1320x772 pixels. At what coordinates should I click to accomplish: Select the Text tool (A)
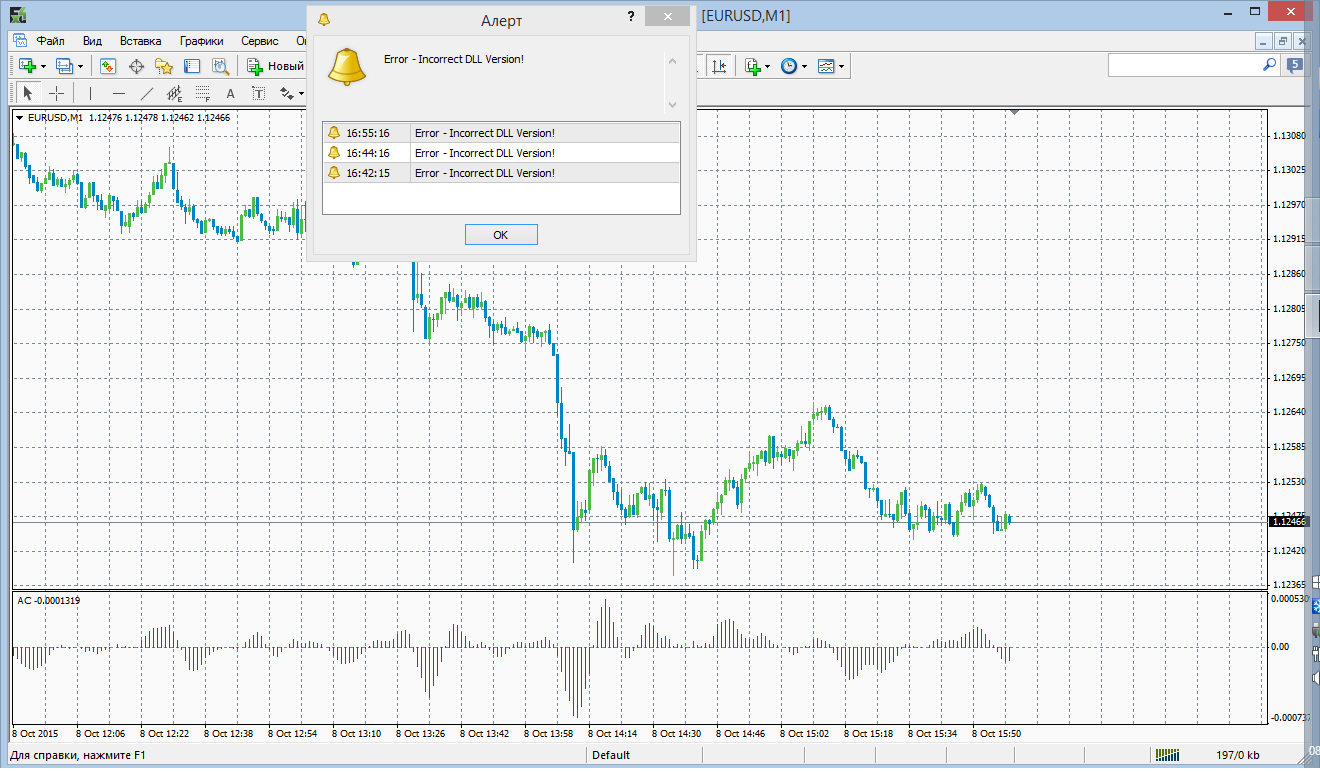point(230,93)
